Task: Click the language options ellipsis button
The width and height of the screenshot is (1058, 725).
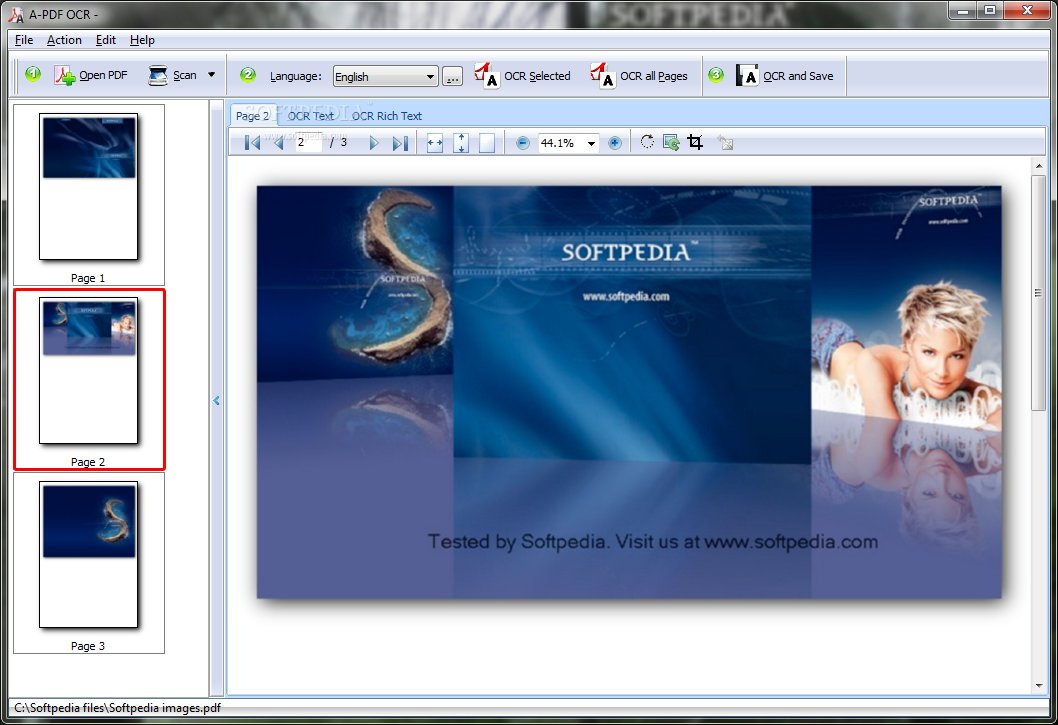Action: [x=452, y=76]
